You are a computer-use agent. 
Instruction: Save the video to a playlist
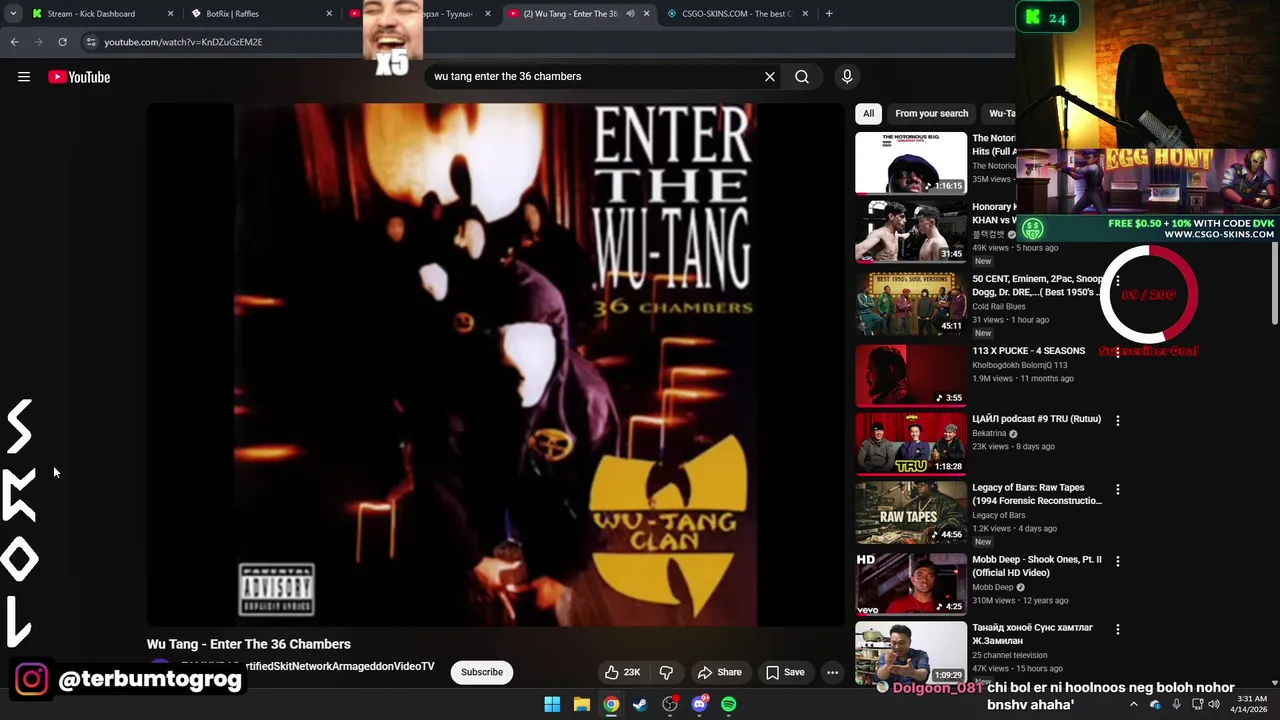click(785, 672)
